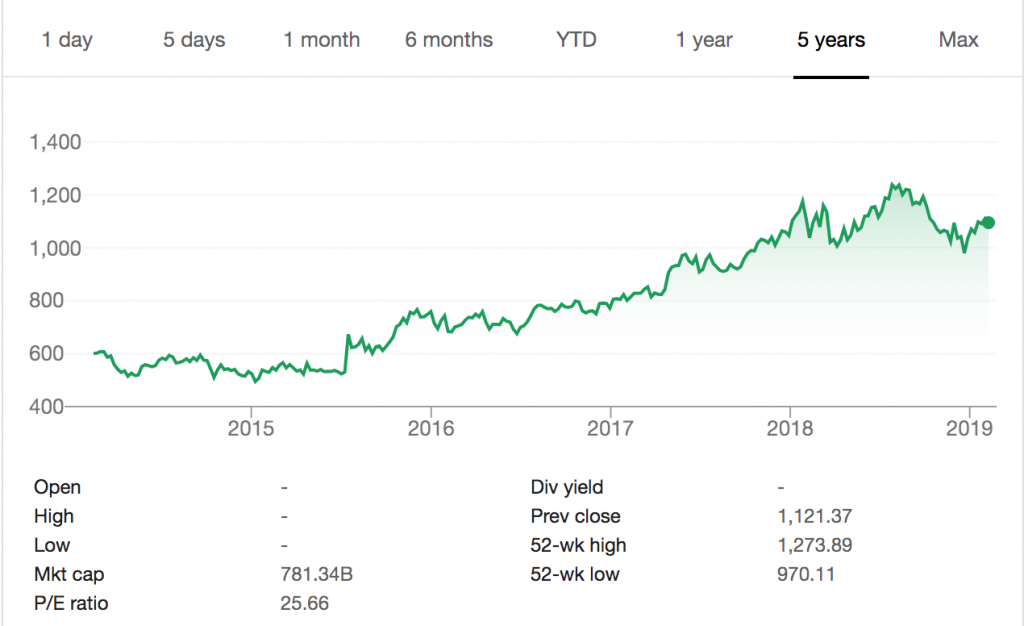1024x626 pixels.
Task: Switch to the 1 day view
Action: pos(66,40)
